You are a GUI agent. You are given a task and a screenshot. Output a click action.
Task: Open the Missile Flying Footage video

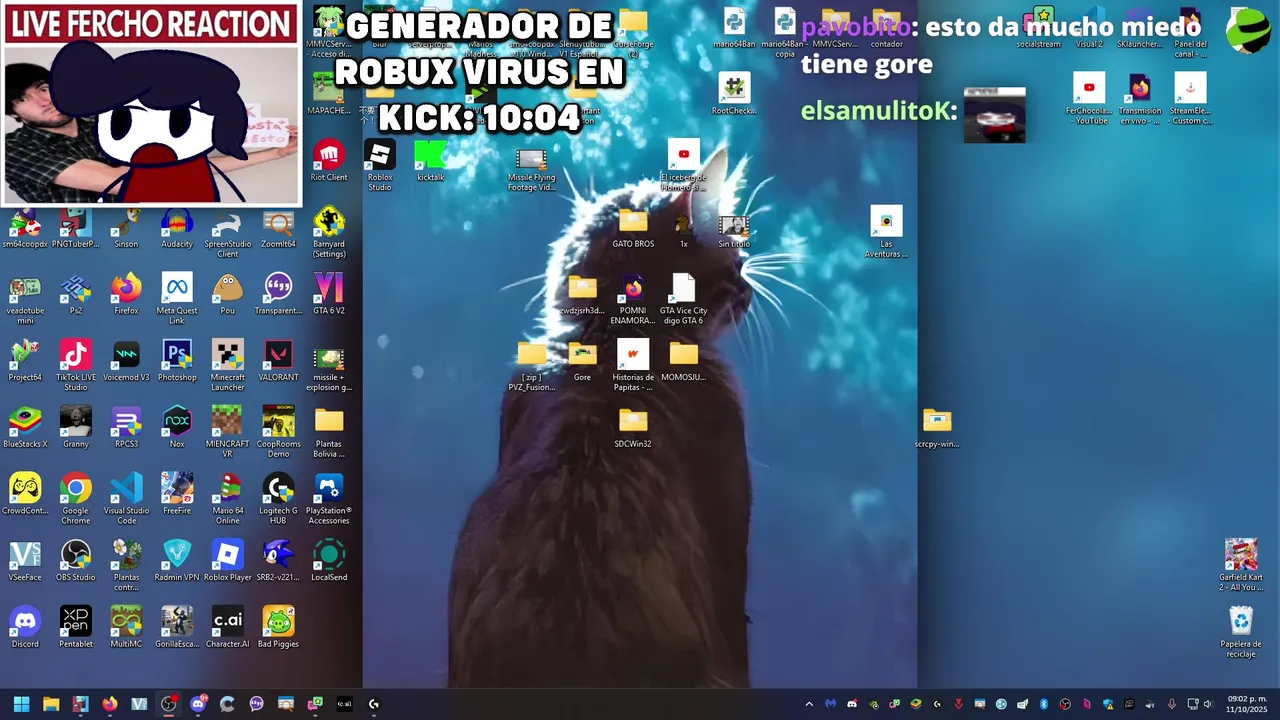point(532,169)
